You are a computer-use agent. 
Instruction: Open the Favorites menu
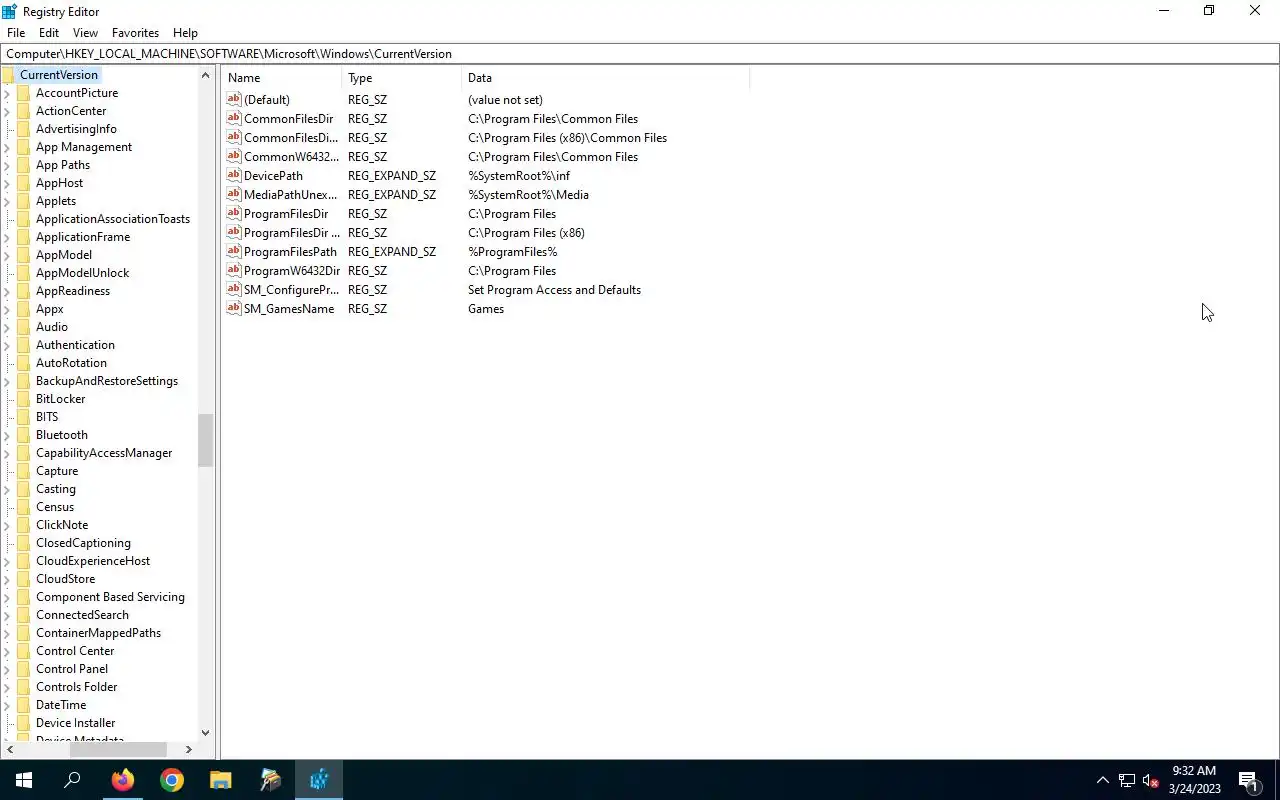[x=135, y=33]
